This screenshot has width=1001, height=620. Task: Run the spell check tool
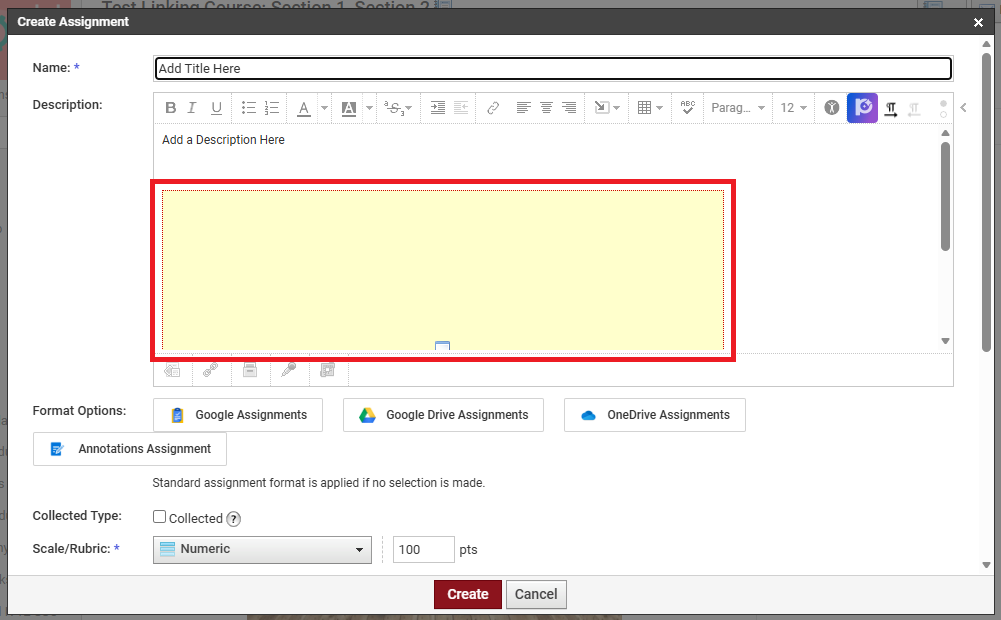688,108
